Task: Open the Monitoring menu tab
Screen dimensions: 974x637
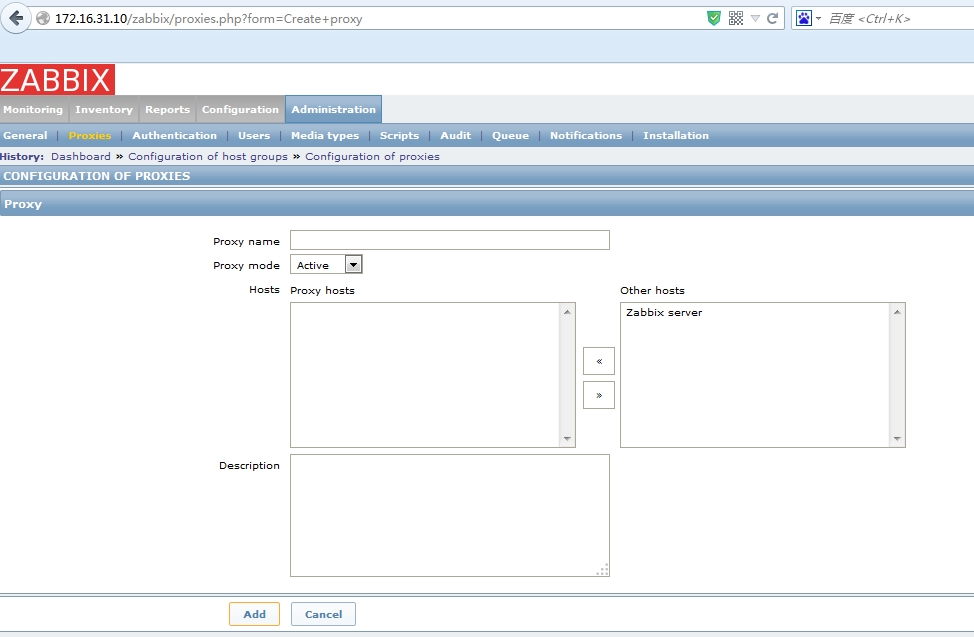Action: point(34,109)
